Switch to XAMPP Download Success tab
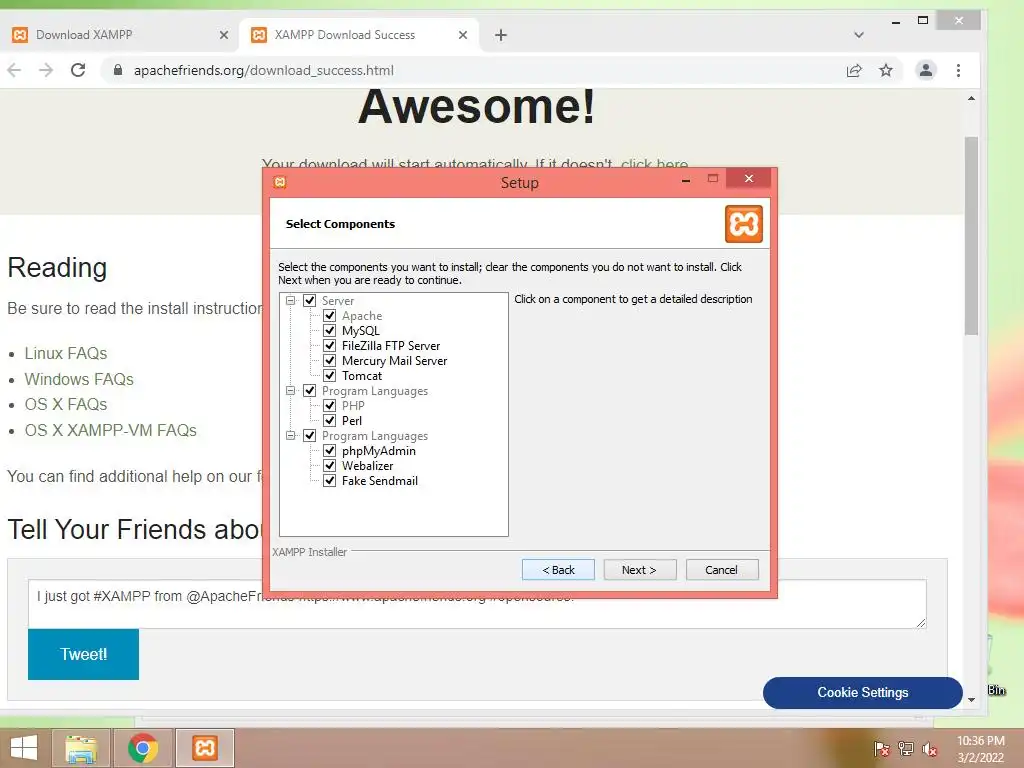1024x768 pixels. tap(359, 35)
